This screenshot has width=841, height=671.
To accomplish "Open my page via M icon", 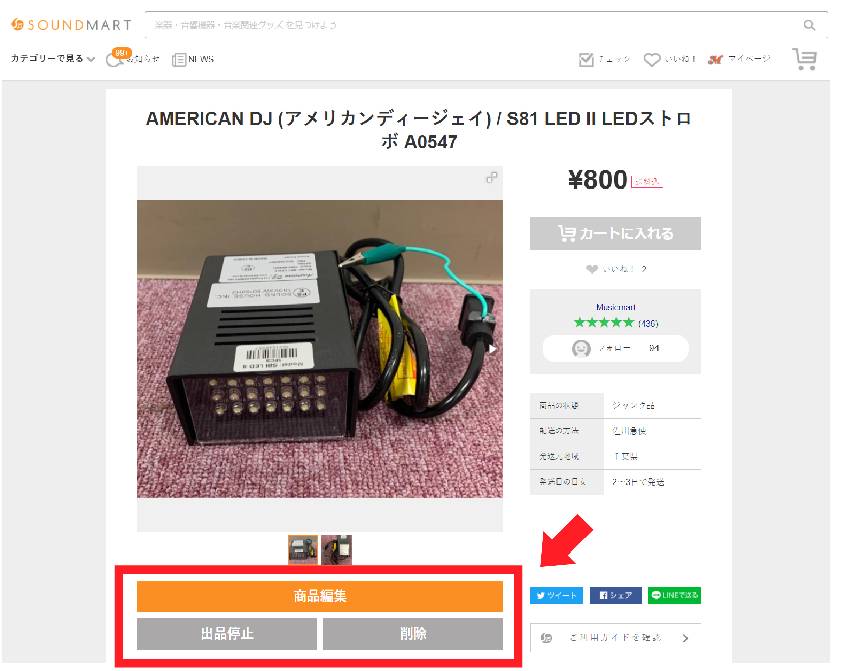I will 715,60.
